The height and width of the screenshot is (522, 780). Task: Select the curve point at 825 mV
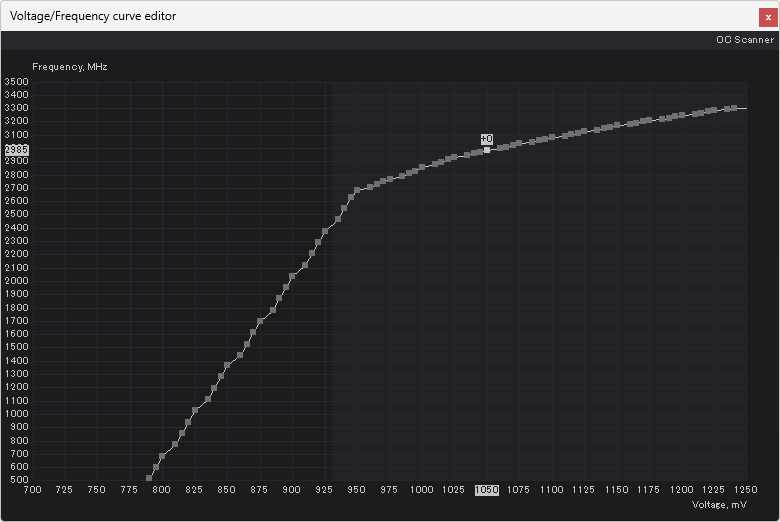pos(195,410)
